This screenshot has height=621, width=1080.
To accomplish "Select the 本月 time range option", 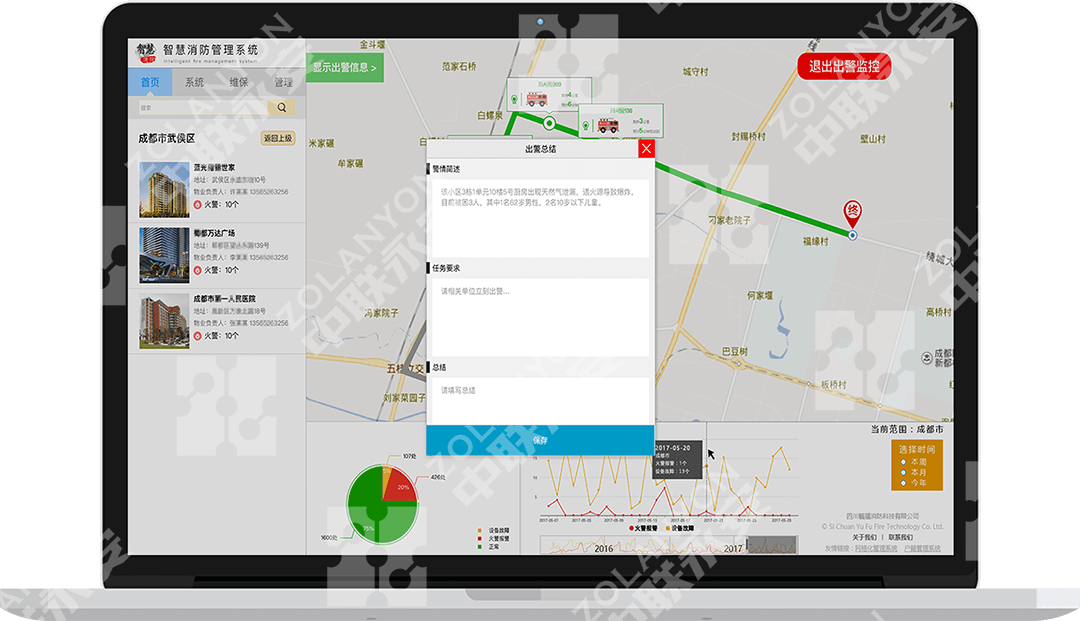I will [x=904, y=472].
